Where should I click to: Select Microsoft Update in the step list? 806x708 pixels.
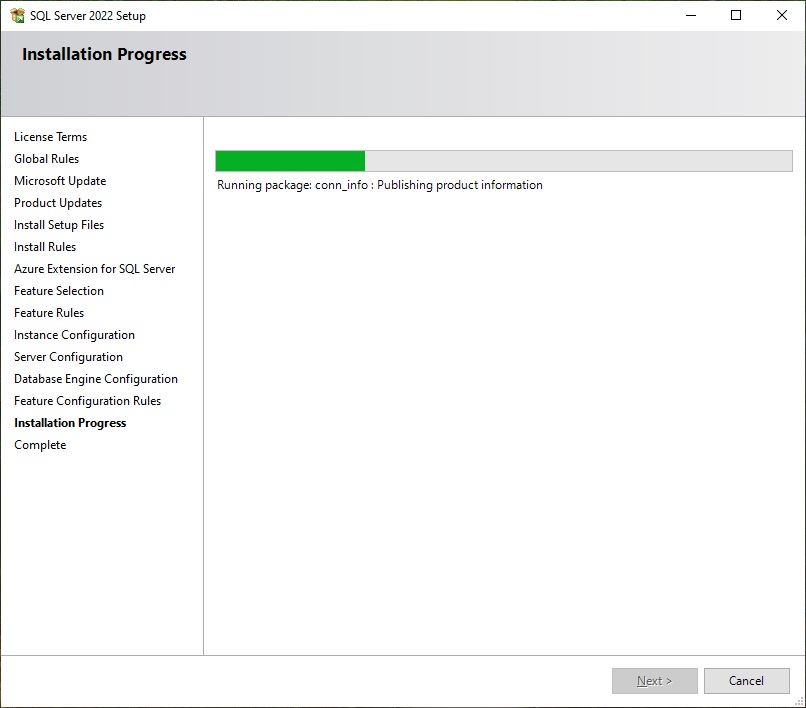(60, 181)
